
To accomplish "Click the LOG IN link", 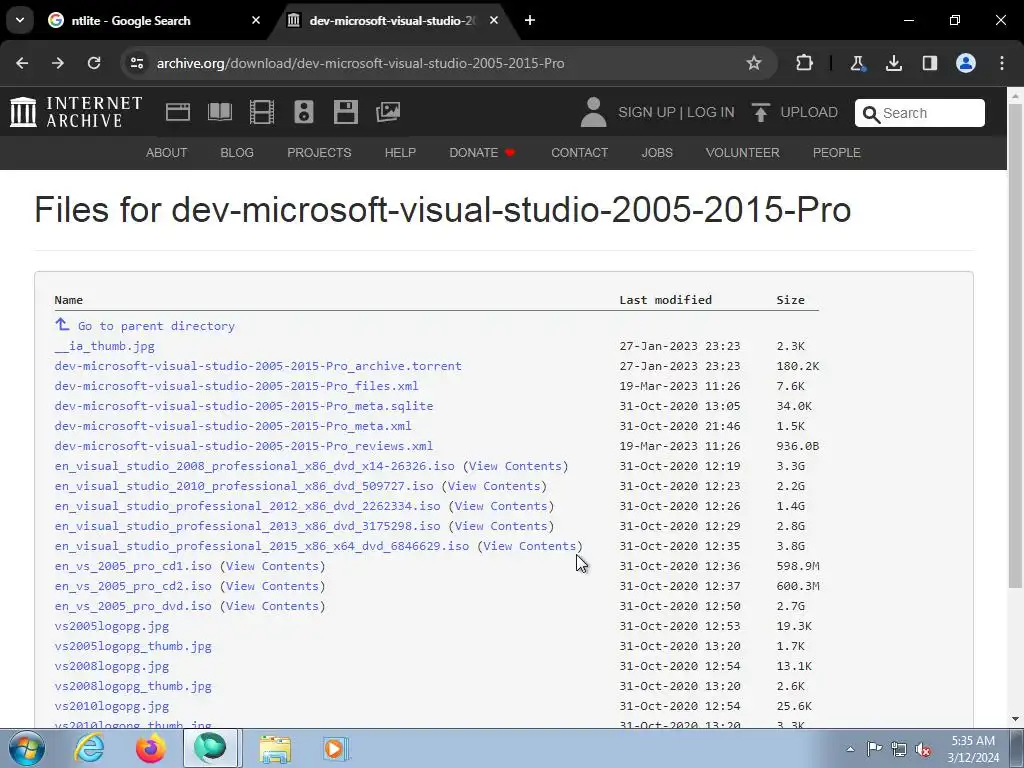I will tap(711, 112).
